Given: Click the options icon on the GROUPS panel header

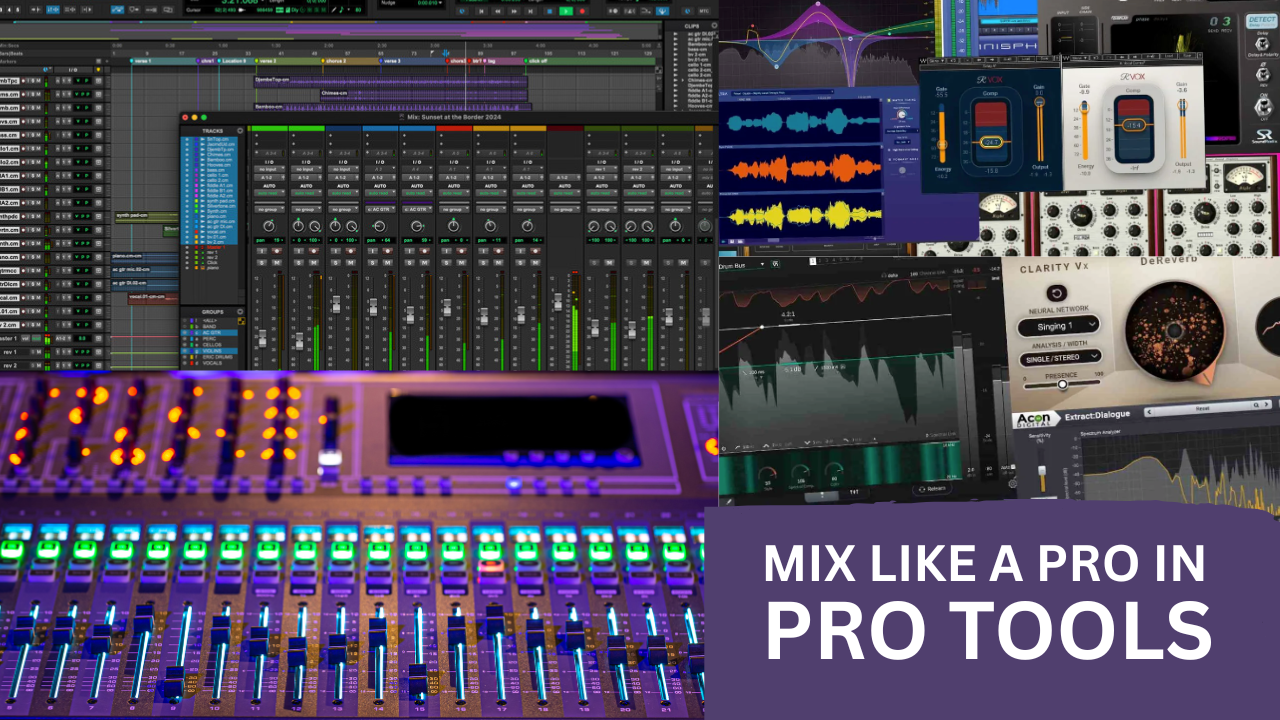Looking at the screenshot, I should pos(240,312).
